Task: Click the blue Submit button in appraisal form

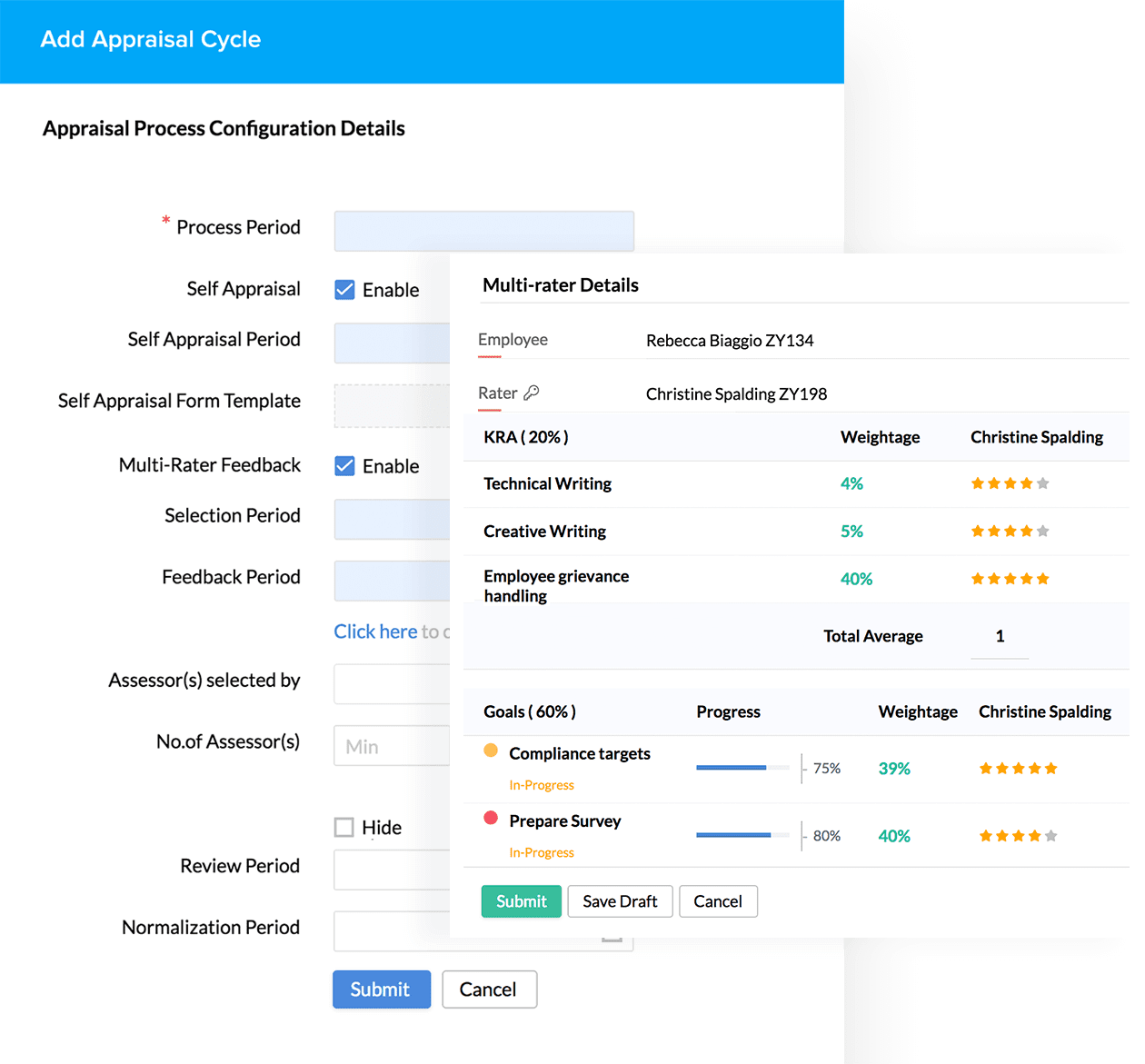Action: click(x=382, y=989)
